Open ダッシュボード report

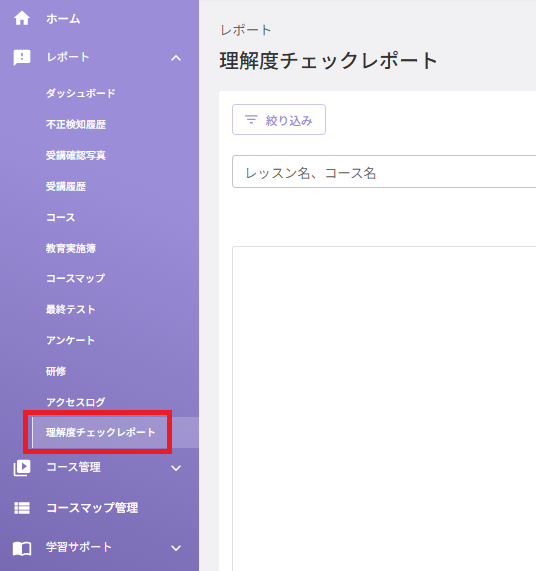pyautogui.click(x=80, y=93)
